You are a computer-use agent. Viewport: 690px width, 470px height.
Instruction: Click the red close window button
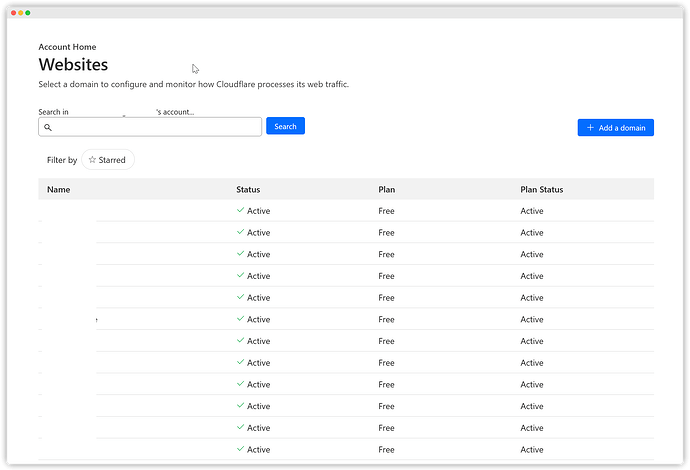(x=14, y=13)
